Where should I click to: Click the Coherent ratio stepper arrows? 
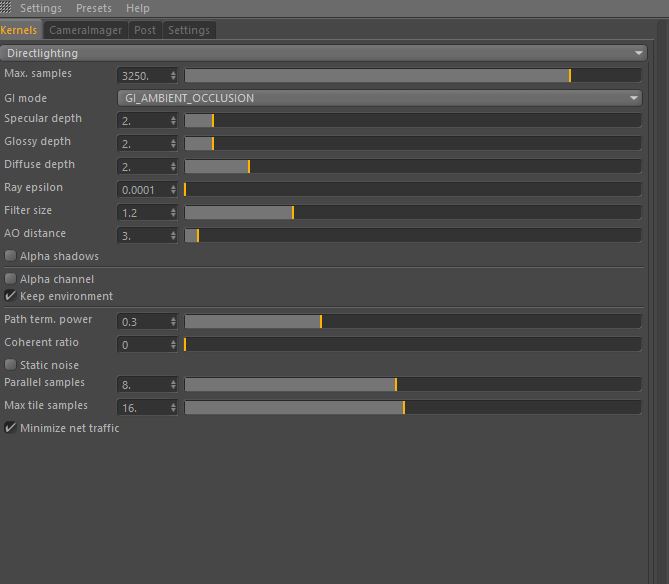[x=173, y=345]
